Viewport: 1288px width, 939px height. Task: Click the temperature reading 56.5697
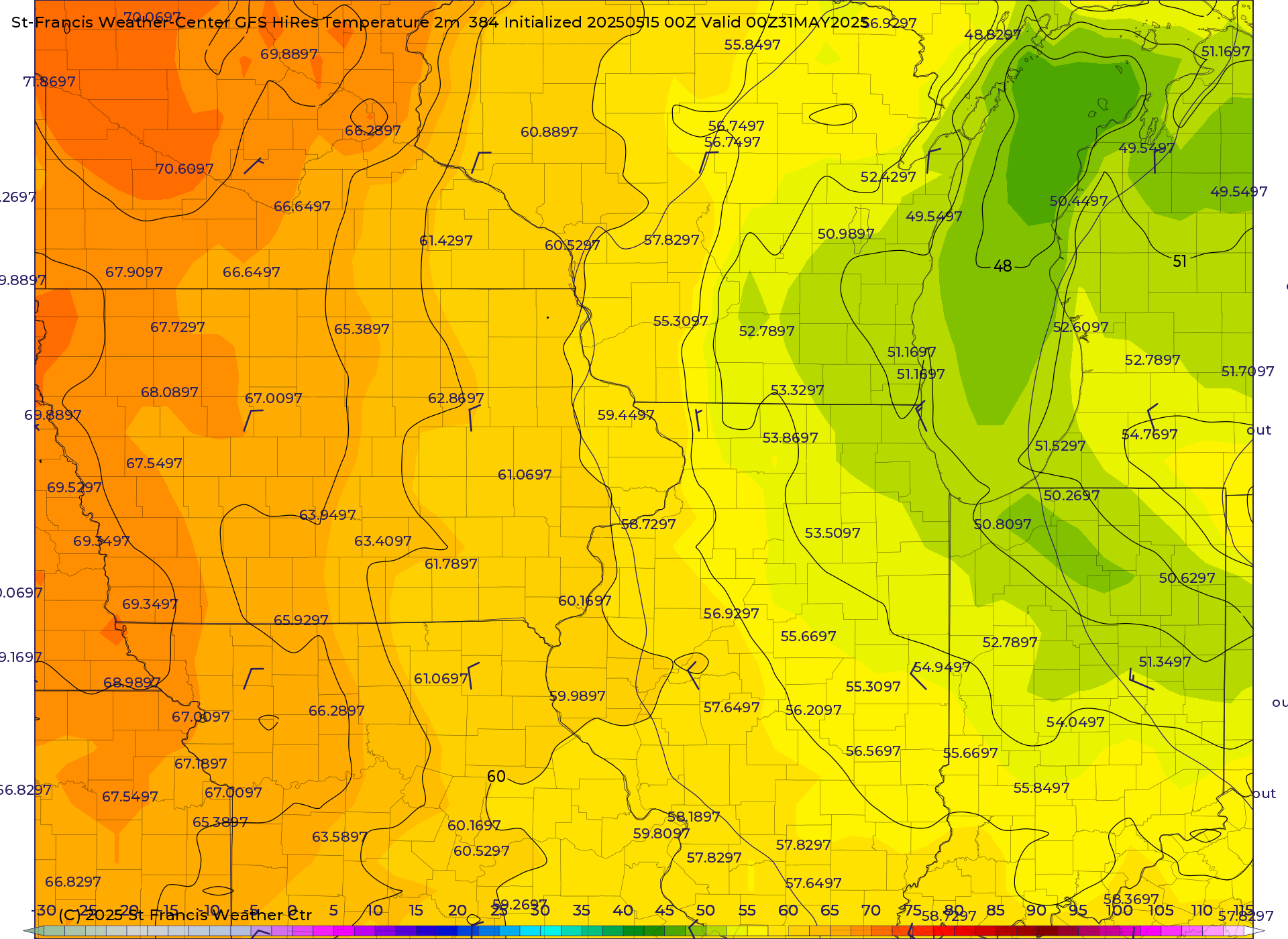coord(873,751)
